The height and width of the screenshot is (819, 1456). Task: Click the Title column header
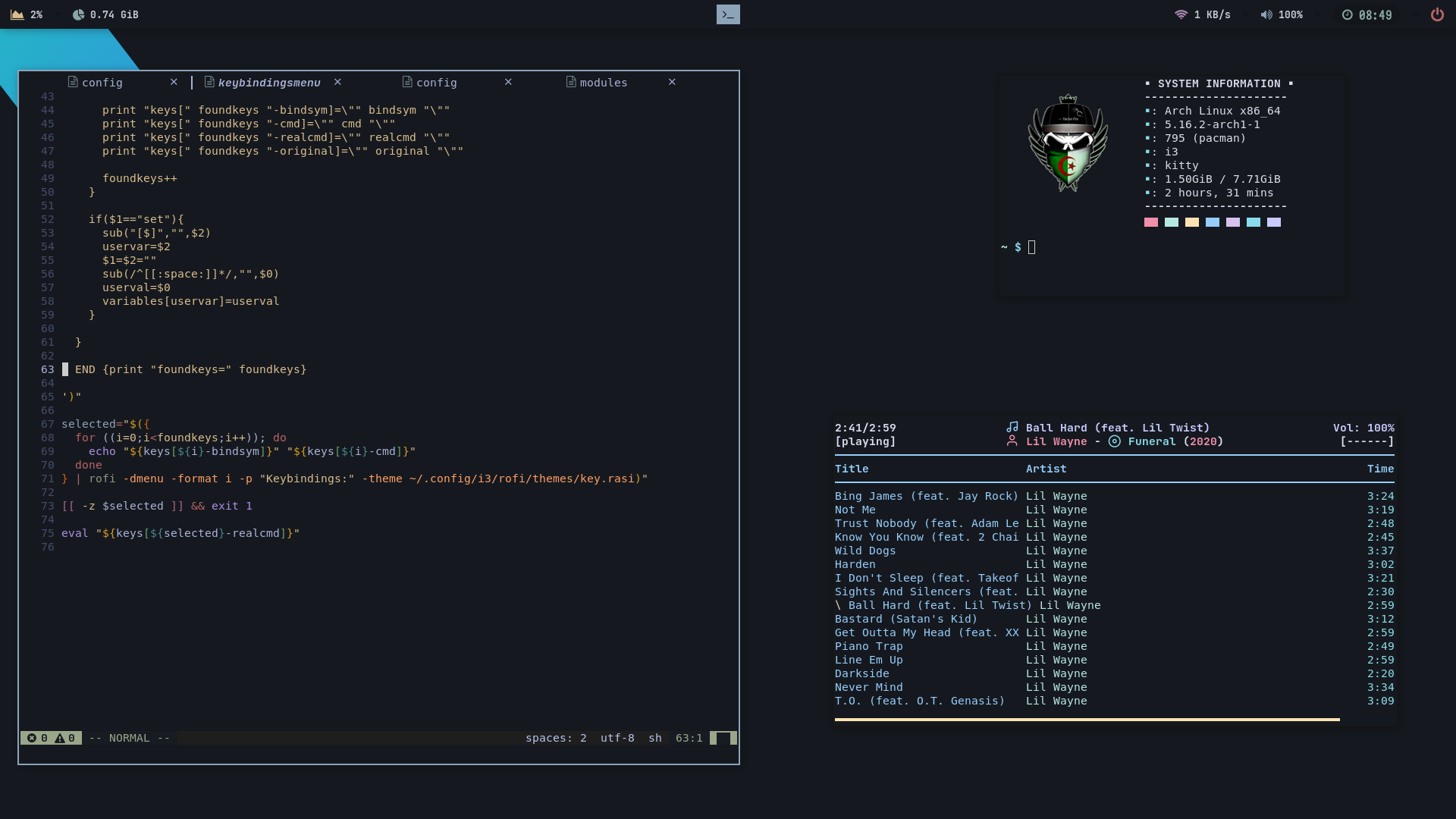852,469
